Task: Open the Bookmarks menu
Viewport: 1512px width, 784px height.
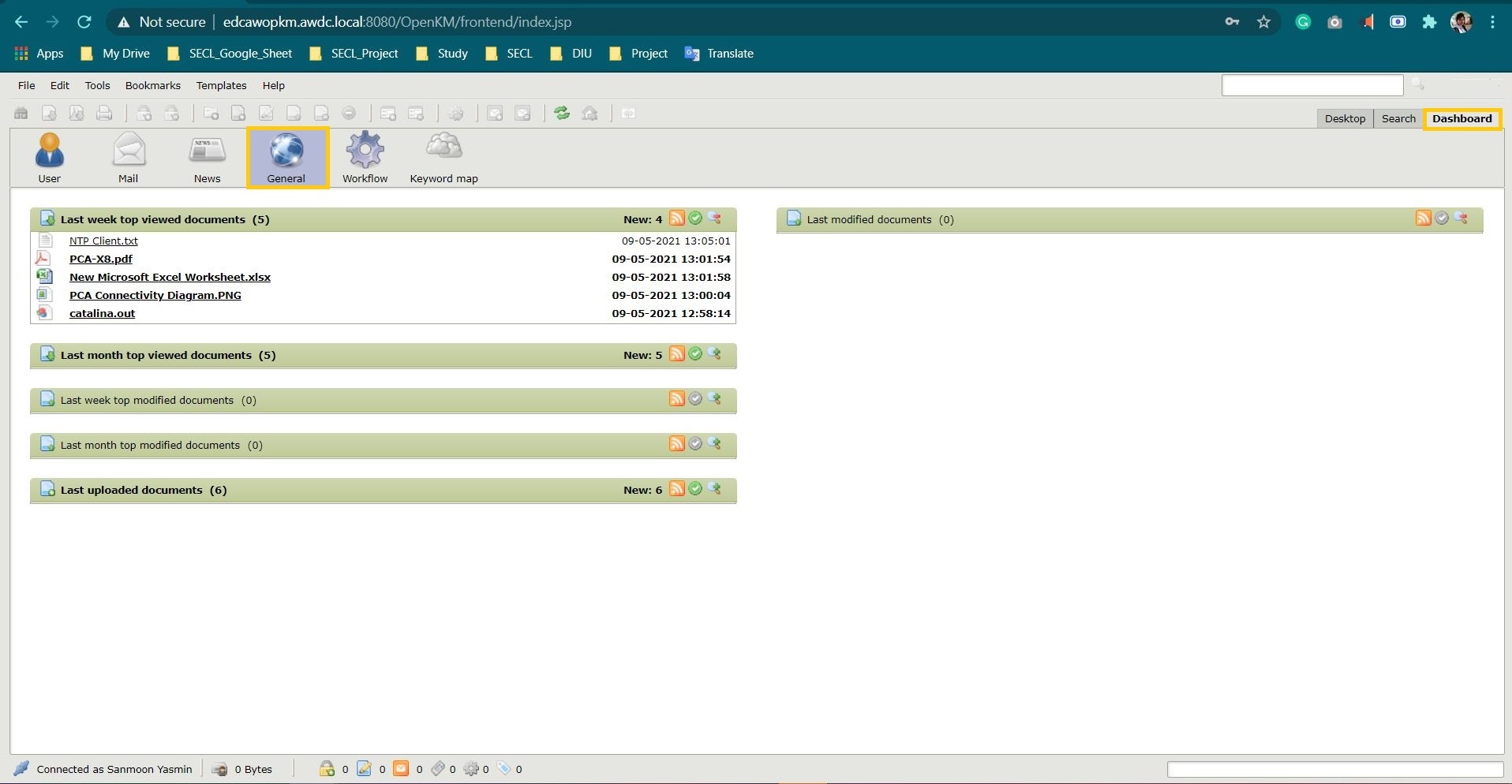Action: [152, 85]
